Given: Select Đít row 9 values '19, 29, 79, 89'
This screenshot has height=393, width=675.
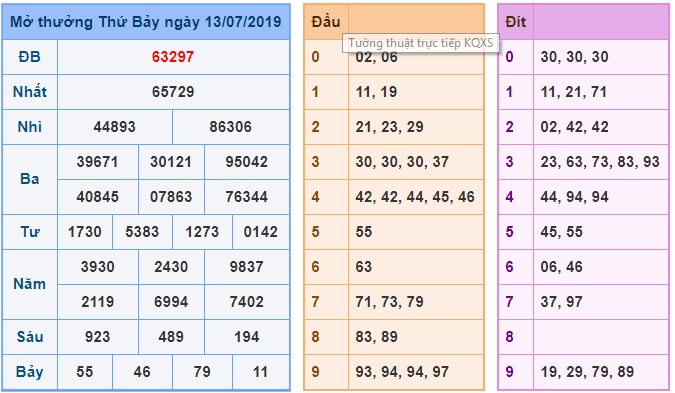Looking at the screenshot, I should click(x=587, y=372).
